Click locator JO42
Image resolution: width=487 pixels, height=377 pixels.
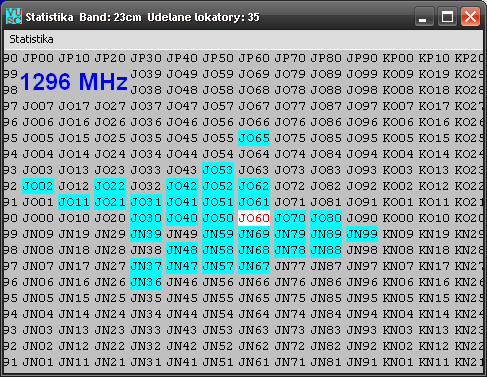182,186
